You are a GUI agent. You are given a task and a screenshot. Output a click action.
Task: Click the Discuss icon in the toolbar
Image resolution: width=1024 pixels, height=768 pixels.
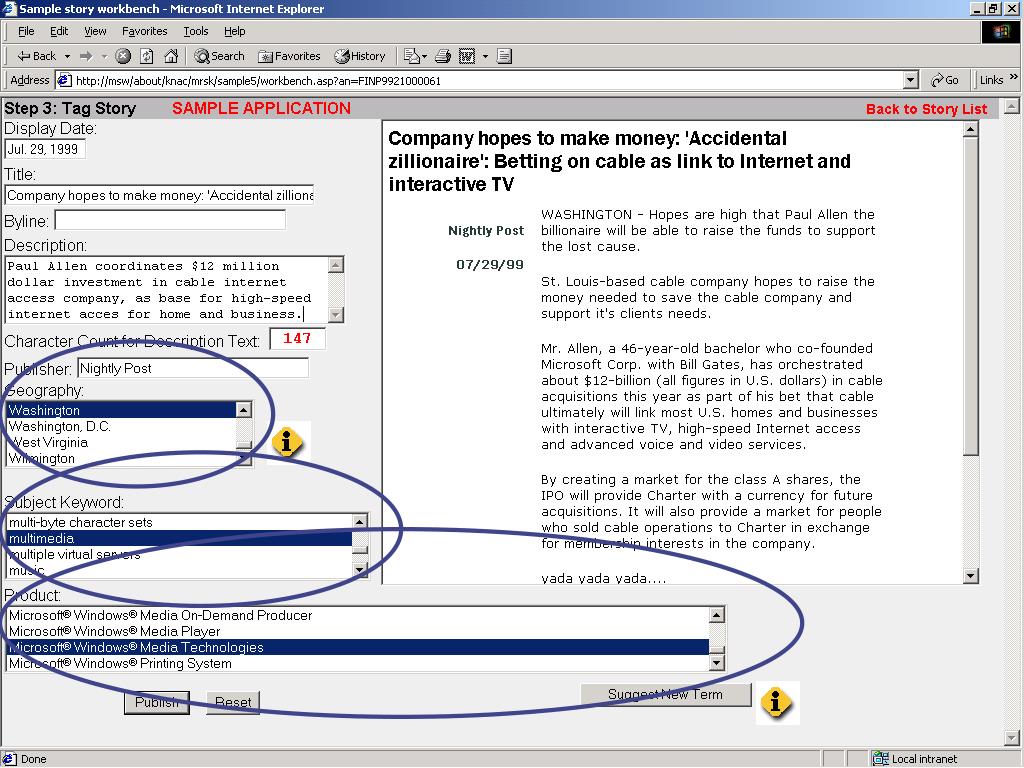pyautogui.click(x=504, y=56)
